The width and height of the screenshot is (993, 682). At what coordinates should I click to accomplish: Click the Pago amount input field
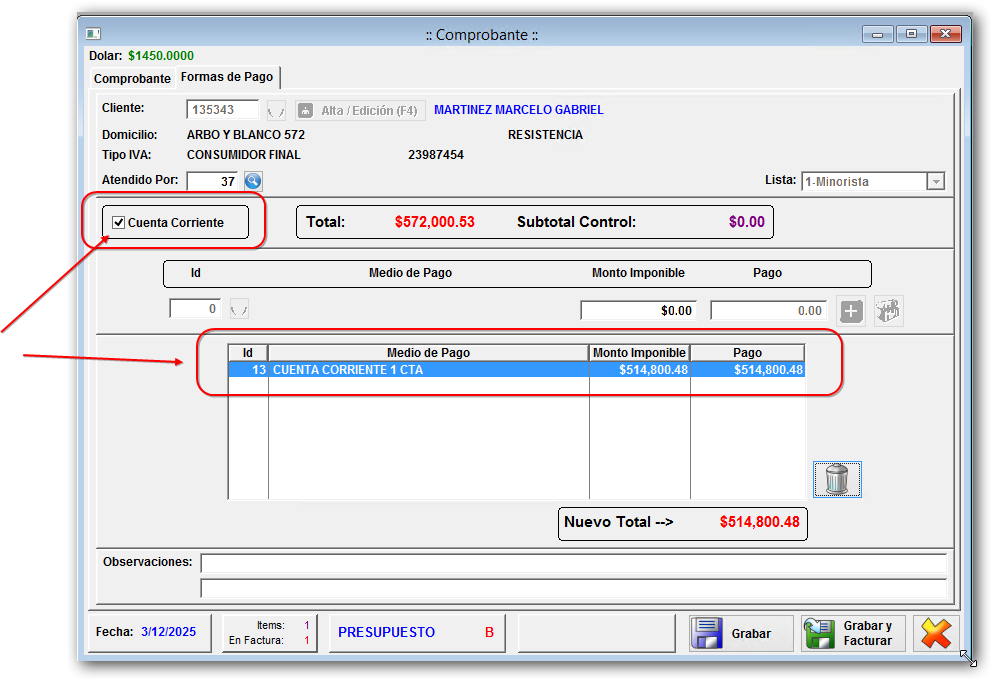pyautogui.click(x=768, y=311)
